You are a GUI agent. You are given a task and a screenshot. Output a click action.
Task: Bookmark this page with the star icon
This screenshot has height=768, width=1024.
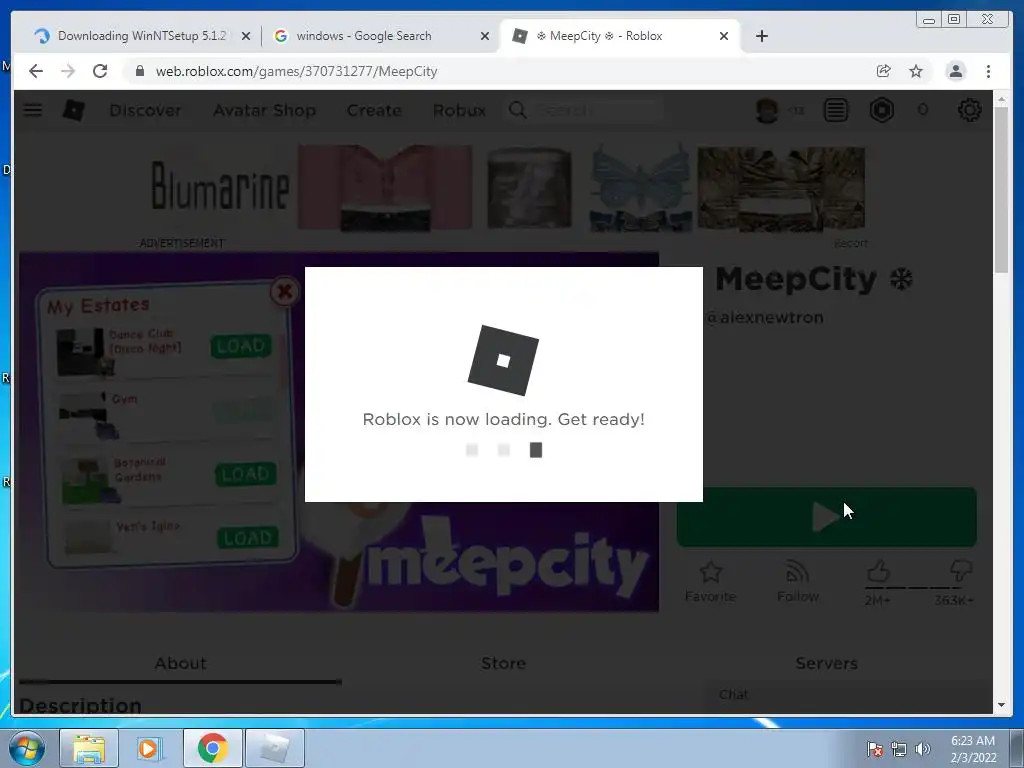[916, 71]
